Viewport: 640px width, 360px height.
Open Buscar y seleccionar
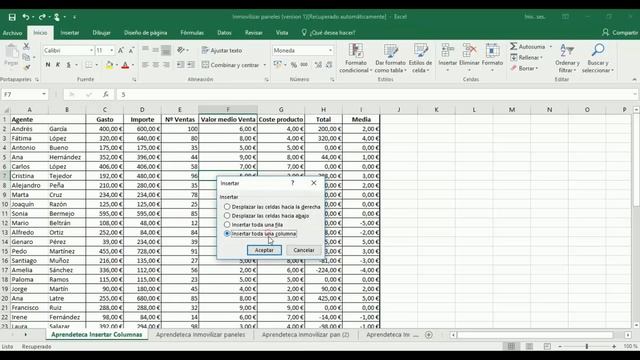[x=598, y=58]
